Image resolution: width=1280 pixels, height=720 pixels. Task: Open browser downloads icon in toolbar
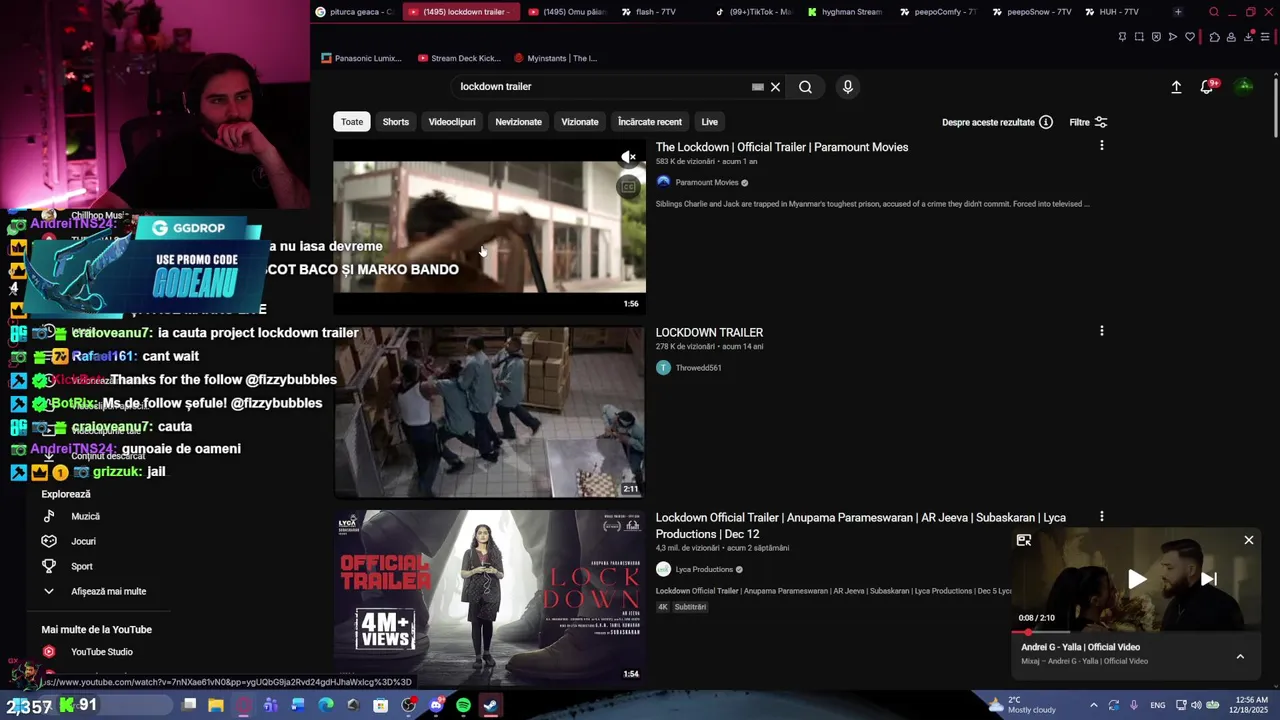pos(1247,37)
